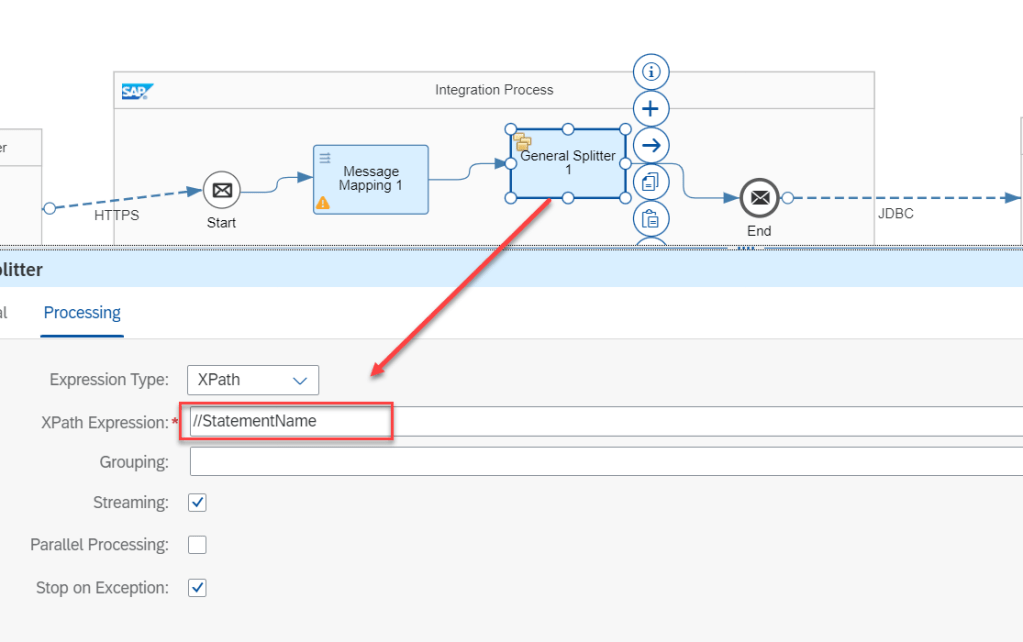The image size is (1023, 642).
Task: Enable the Parallel Processing checkbox
Action: point(198,545)
